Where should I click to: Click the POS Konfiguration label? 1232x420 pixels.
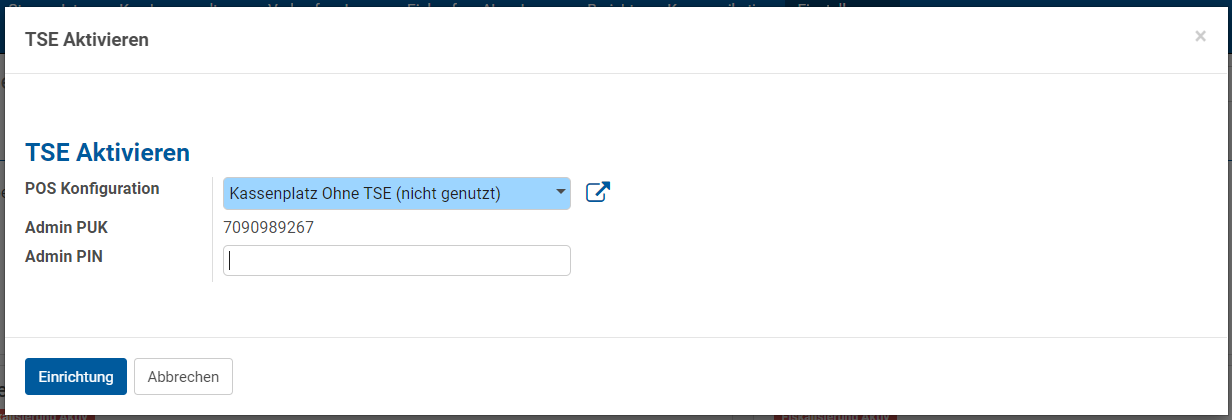[x=92, y=188]
